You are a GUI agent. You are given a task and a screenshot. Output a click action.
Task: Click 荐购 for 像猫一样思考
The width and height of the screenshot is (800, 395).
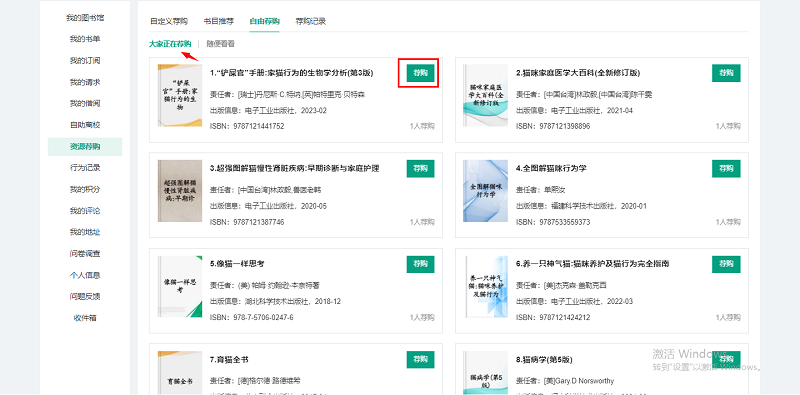(420, 264)
